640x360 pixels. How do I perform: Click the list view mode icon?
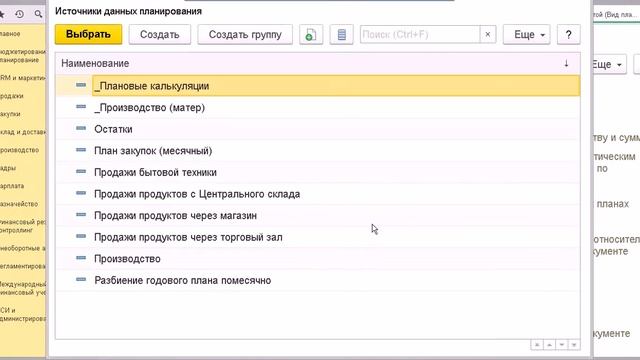pos(342,34)
